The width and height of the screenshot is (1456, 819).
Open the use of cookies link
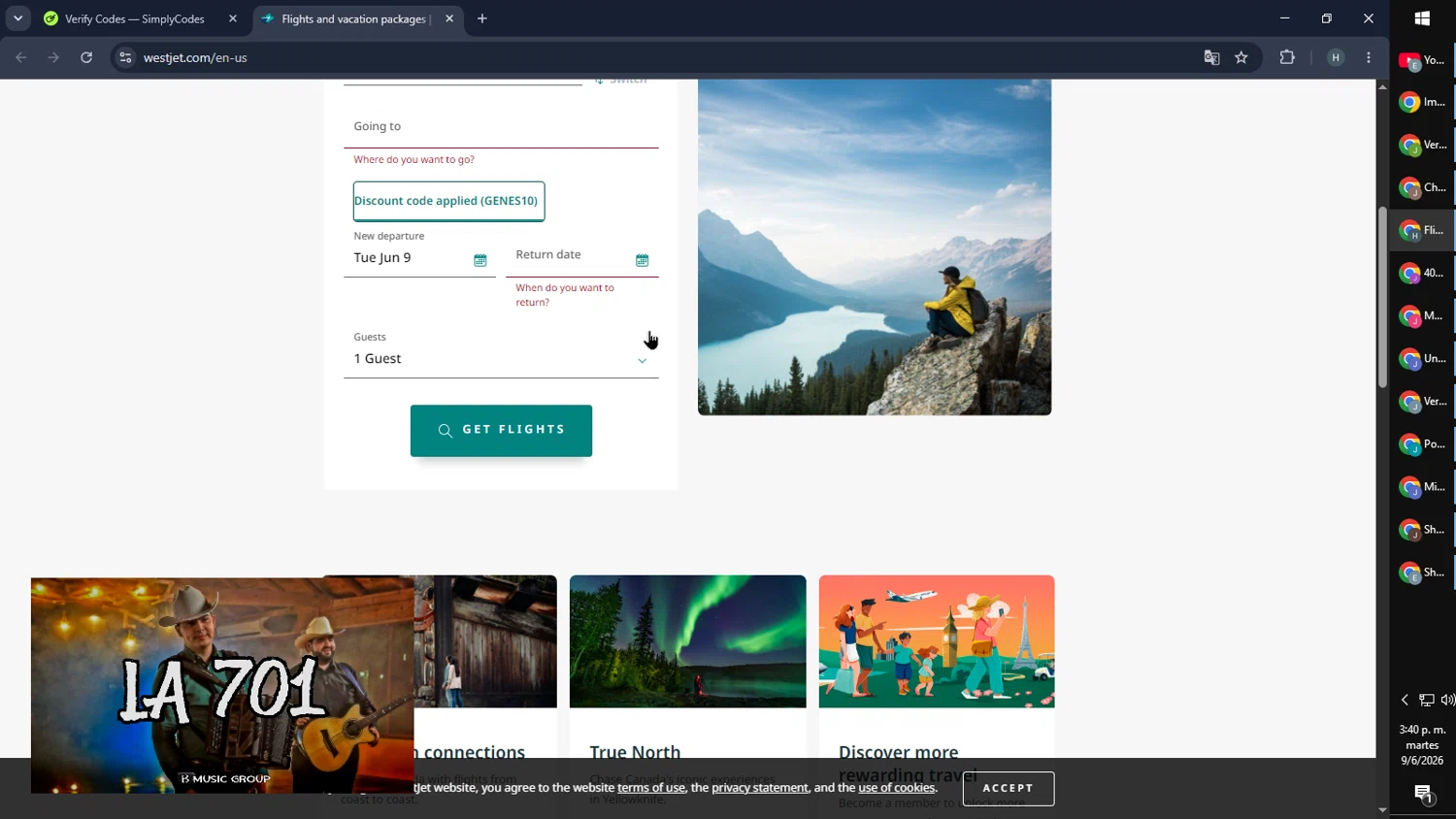(x=897, y=788)
